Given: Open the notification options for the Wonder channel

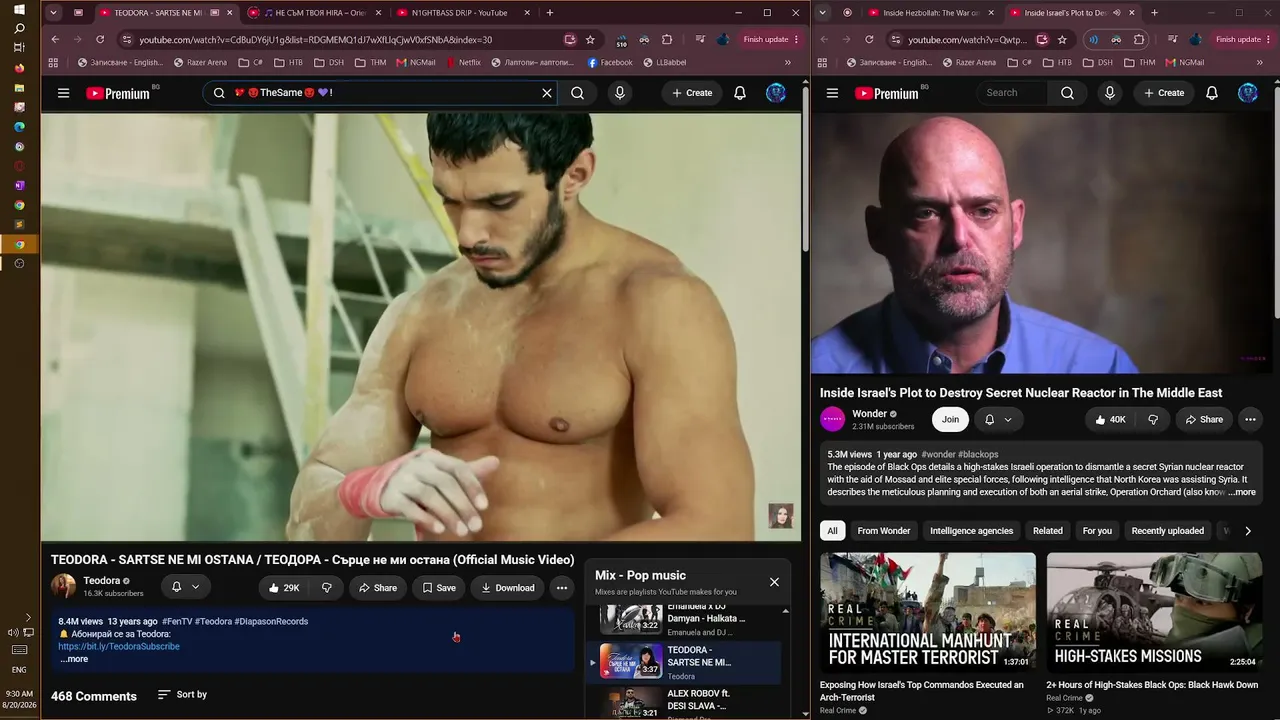Looking at the screenshot, I should 998,420.
